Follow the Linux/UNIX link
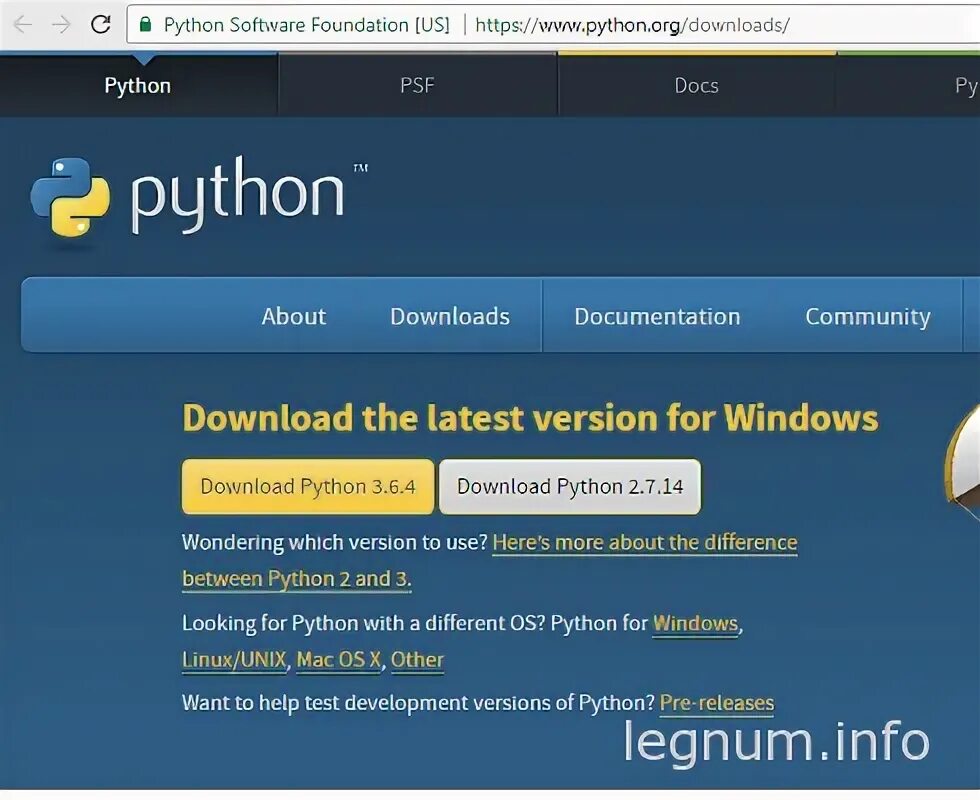 tap(234, 660)
